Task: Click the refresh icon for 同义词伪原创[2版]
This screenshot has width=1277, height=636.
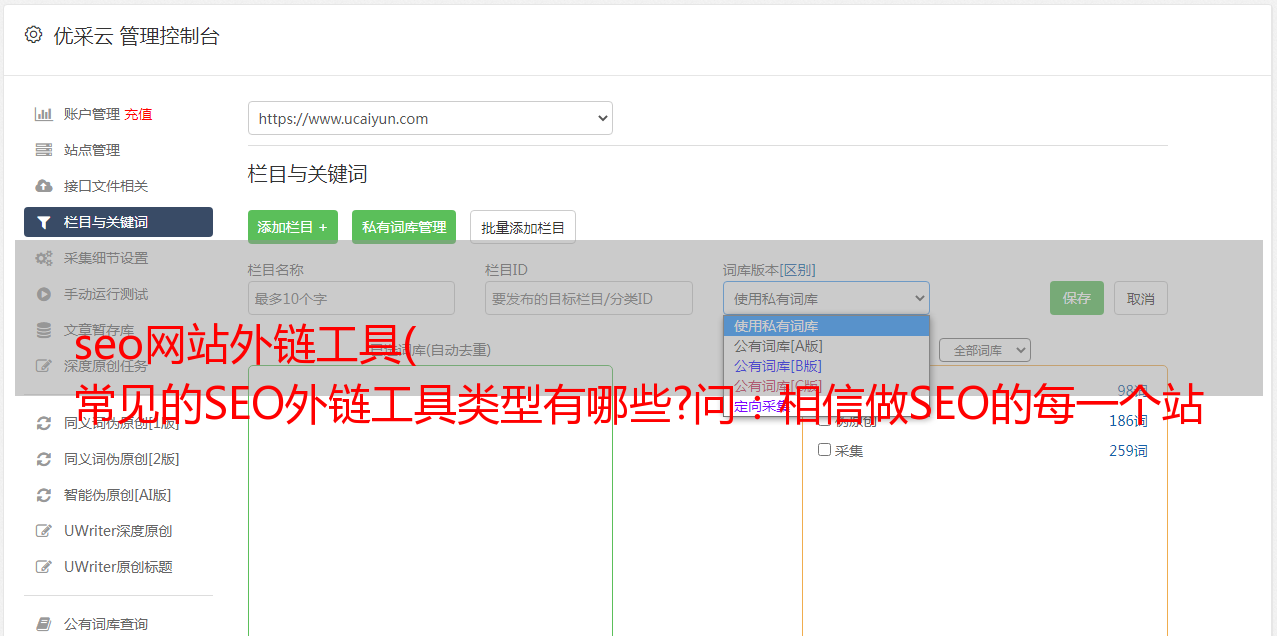Action: 44,459
